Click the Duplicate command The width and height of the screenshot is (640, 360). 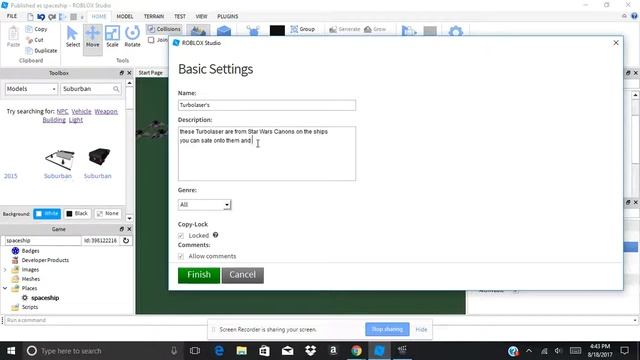click(x=41, y=51)
